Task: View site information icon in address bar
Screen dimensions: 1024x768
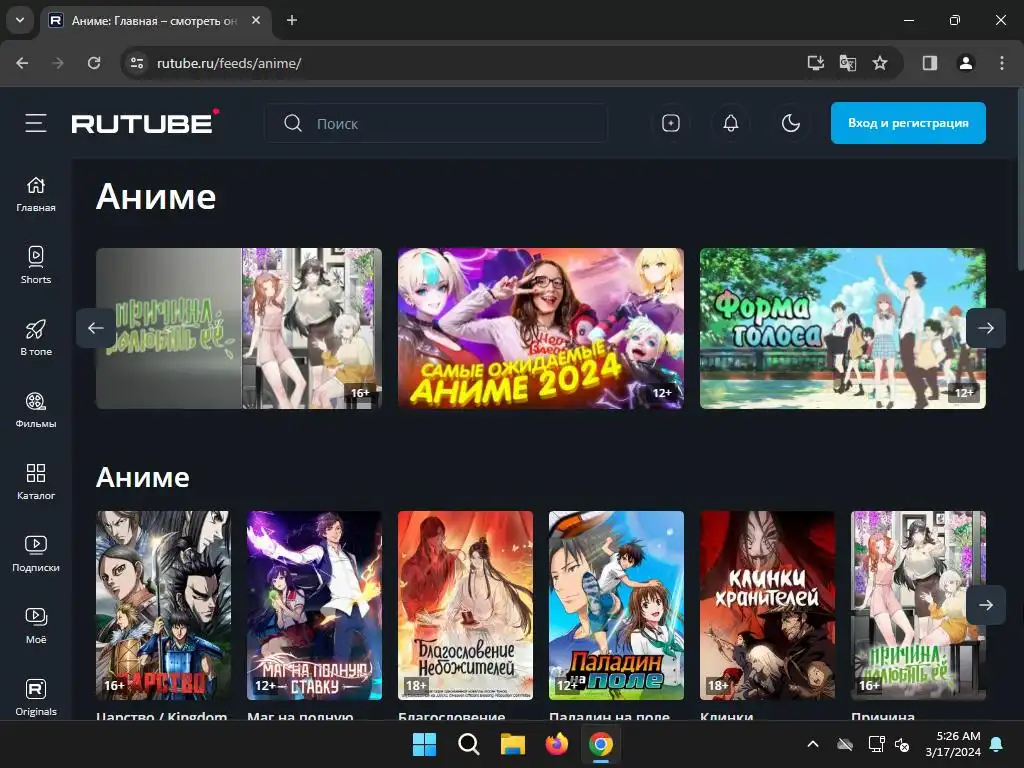Action: (x=137, y=63)
